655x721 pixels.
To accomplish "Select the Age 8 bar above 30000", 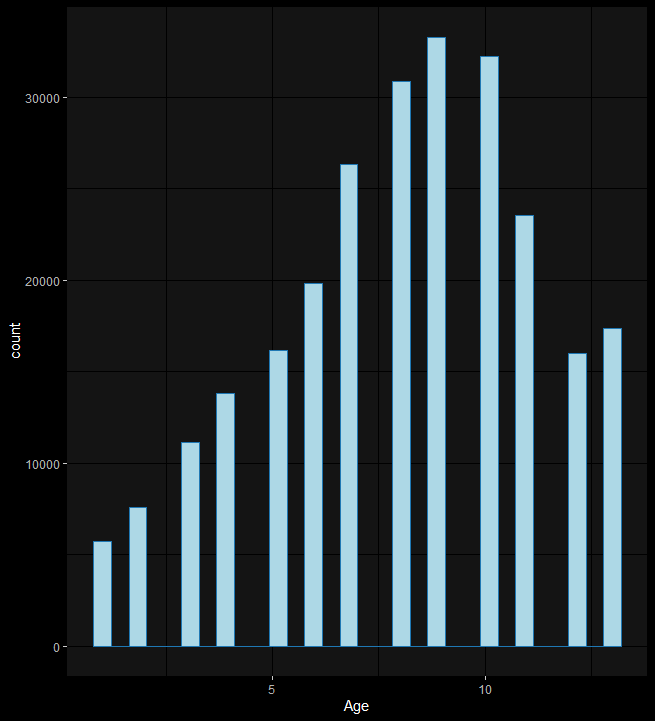I will [401, 364].
